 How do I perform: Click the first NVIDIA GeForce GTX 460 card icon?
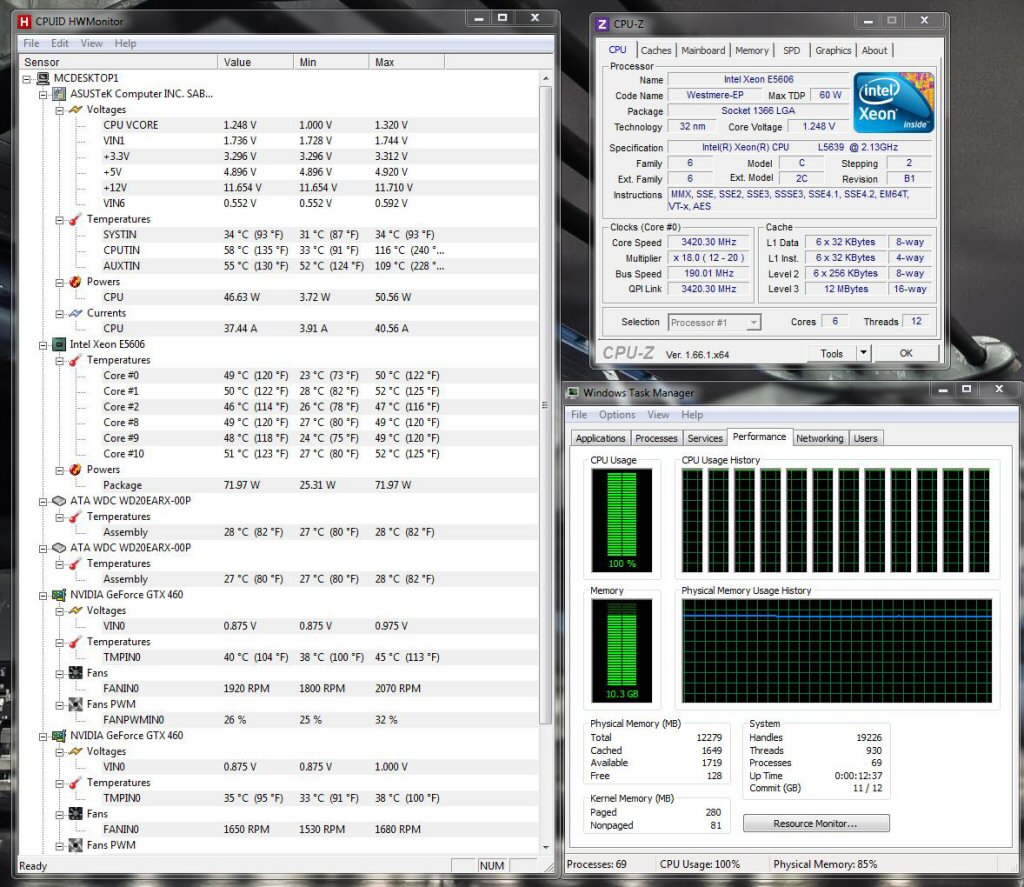[x=59, y=595]
